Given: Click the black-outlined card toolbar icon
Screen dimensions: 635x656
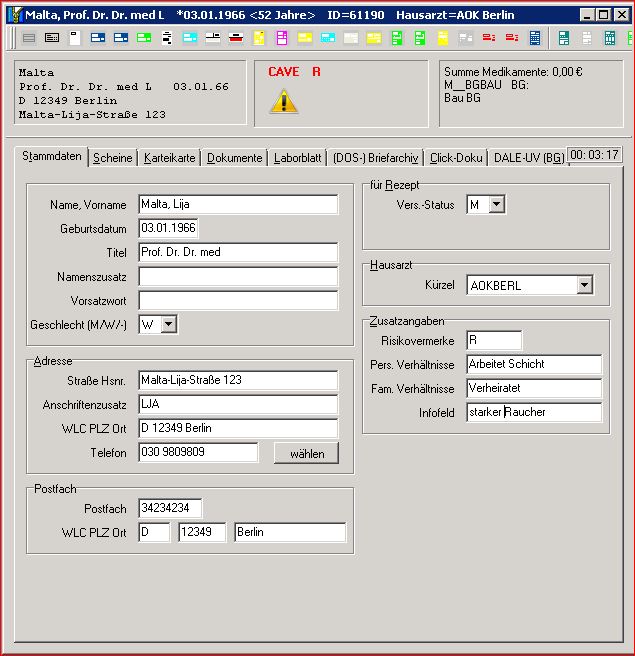Looking at the screenshot, I should tap(52, 38).
